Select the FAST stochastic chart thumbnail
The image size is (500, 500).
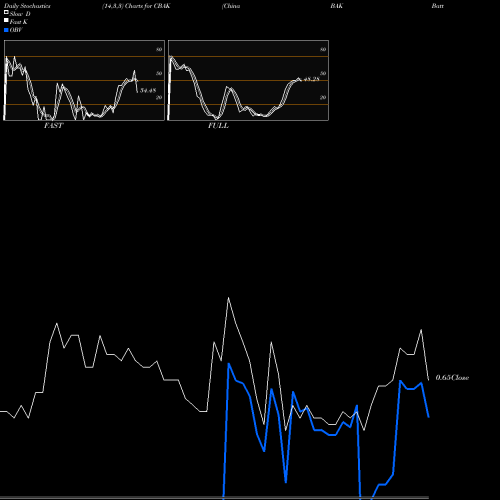click(84, 80)
